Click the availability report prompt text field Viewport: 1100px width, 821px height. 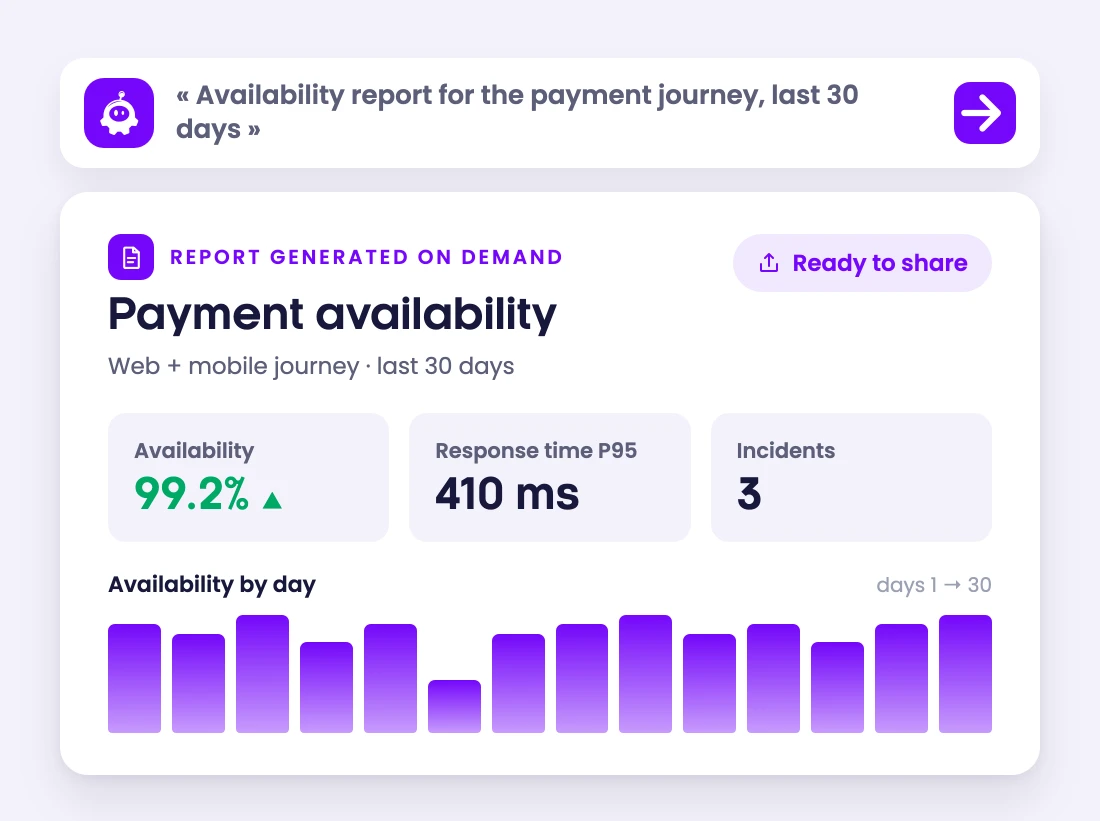click(517, 112)
